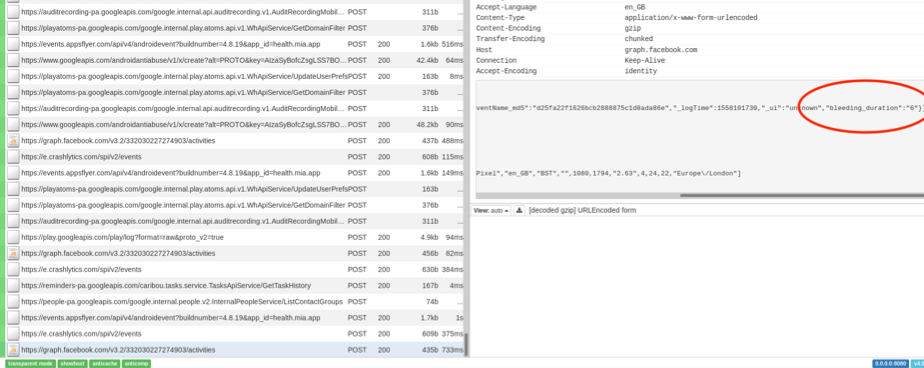Click the Keep-Alive header value
The image size is (924, 368).
(645, 60)
